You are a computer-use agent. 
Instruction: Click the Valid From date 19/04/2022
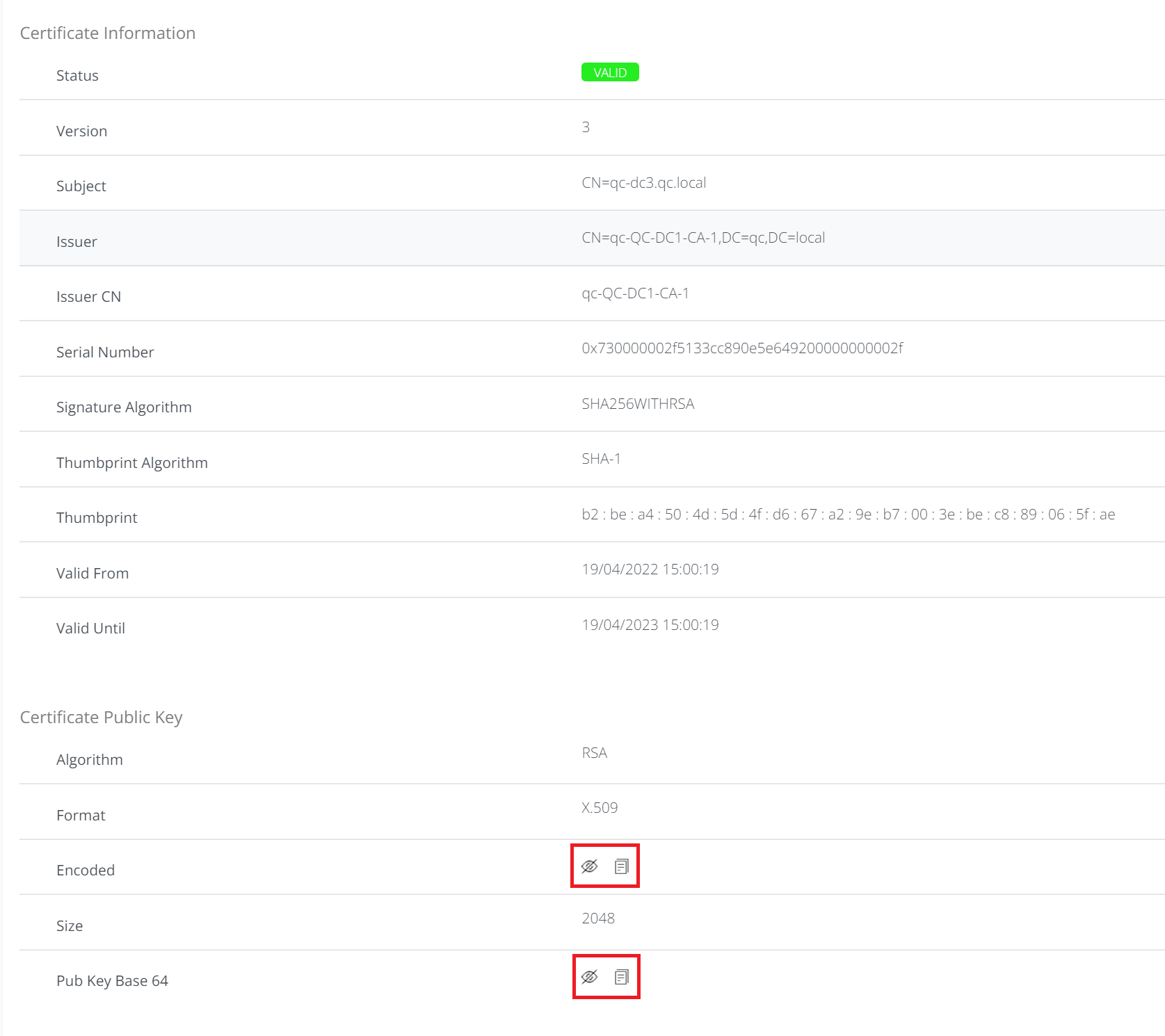[x=650, y=569]
